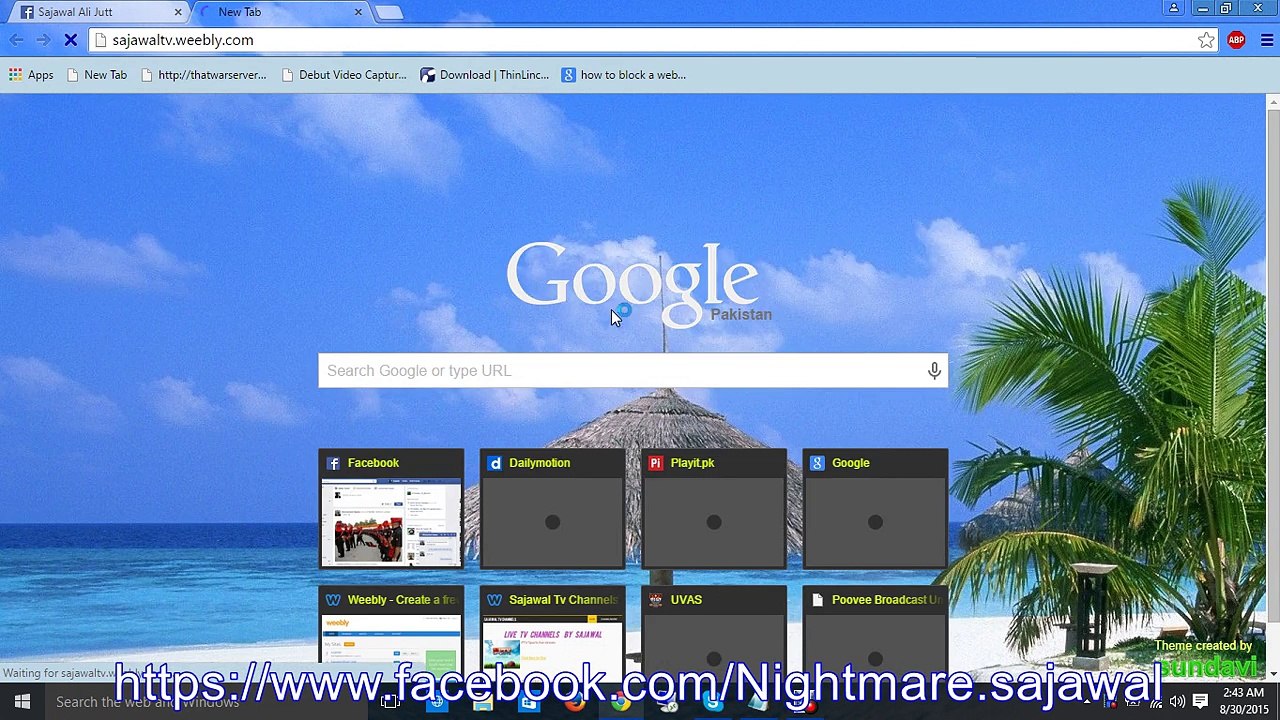This screenshot has height=720, width=1280.
Task: Open the Apps grid in bookmarks bar
Action: coord(31,75)
